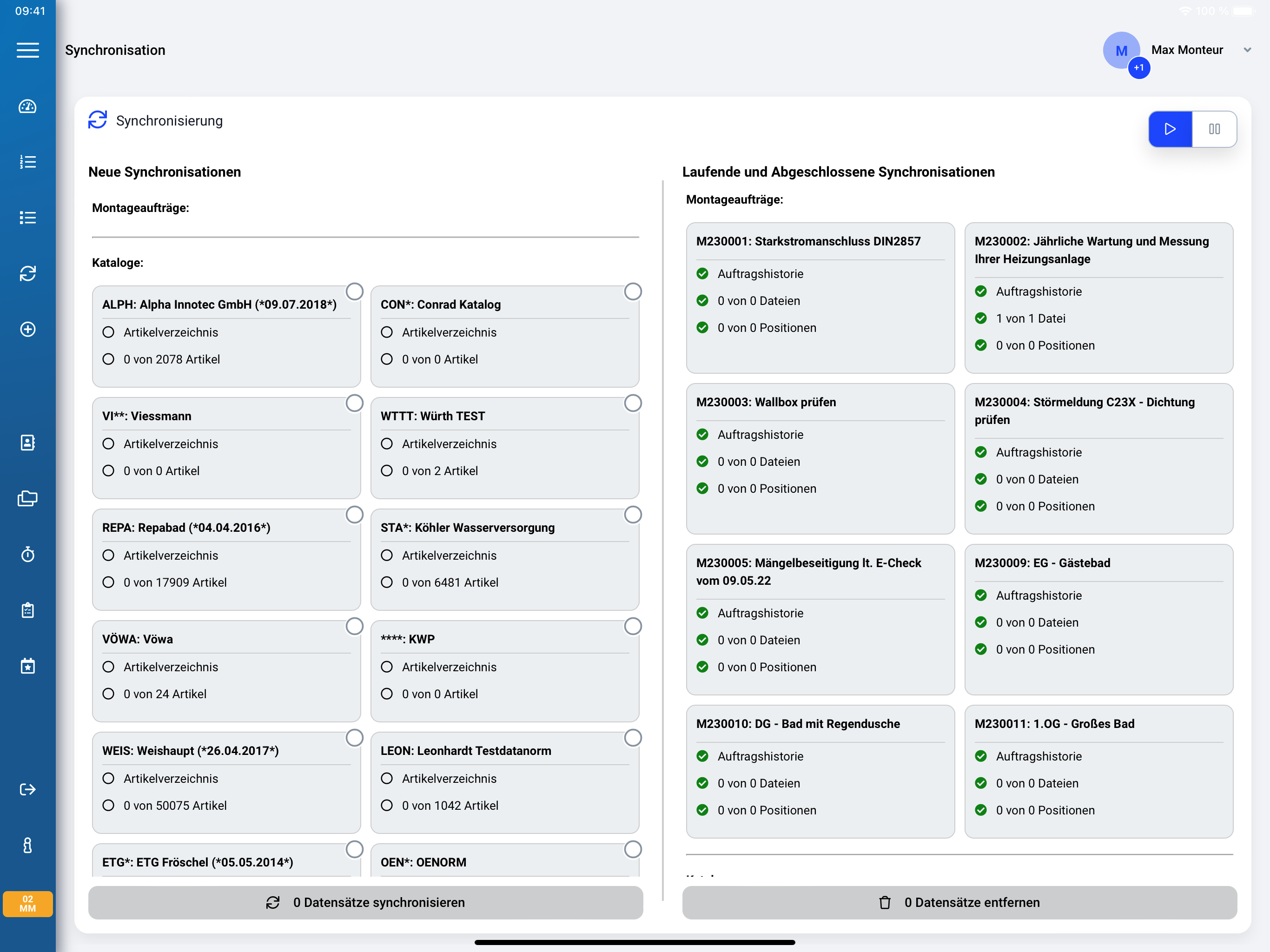
Task: Click the +1 badge on the avatar
Action: pos(1138,68)
